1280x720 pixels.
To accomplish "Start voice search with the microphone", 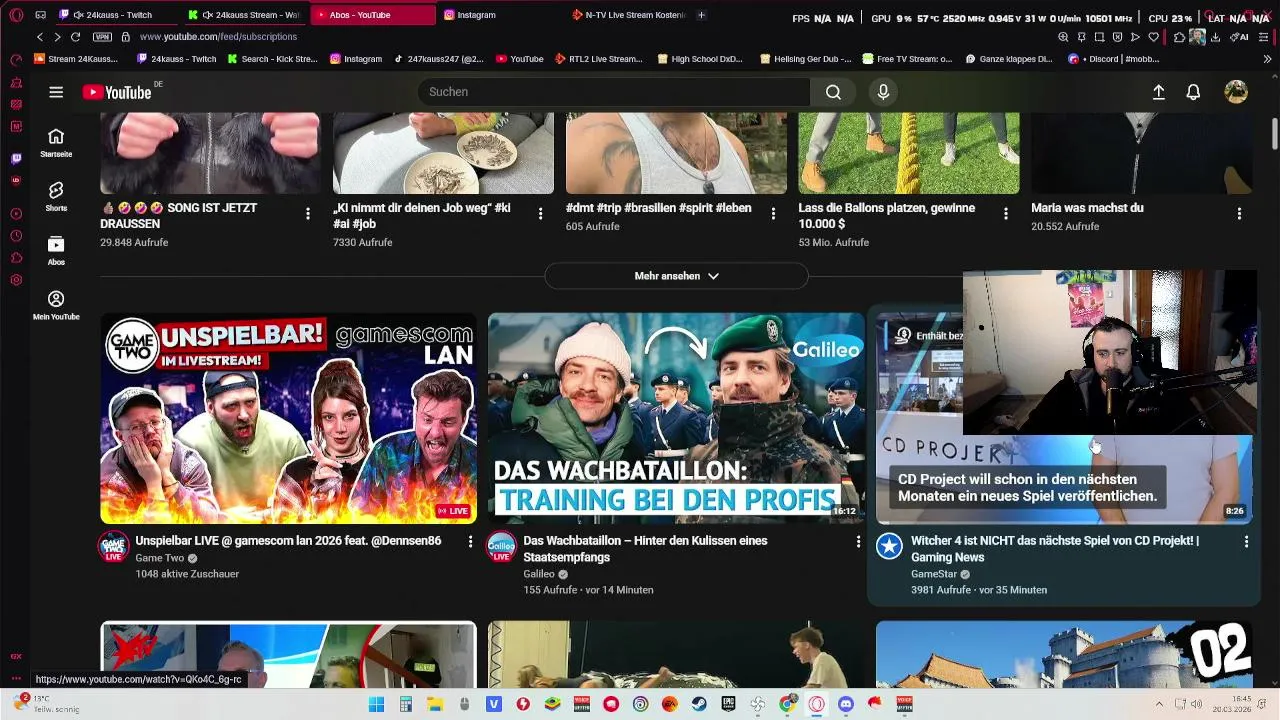I will (x=883, y=92).
